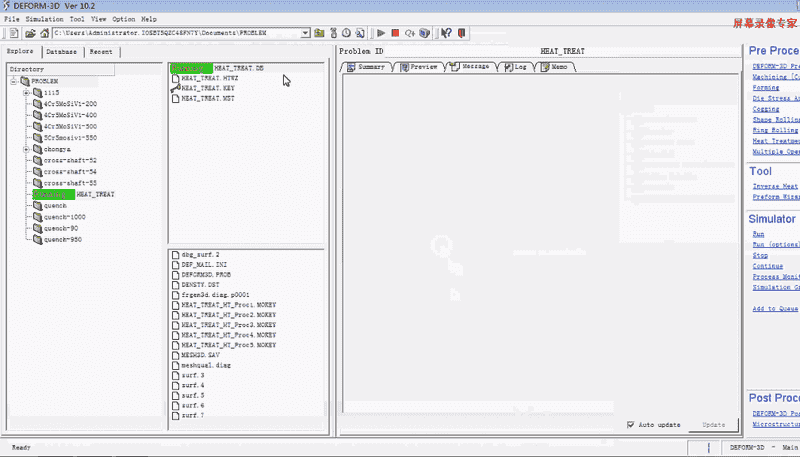Select HEAT_TREAT_HT_Proc3.MOKEY file

click(x=229, y=325)
